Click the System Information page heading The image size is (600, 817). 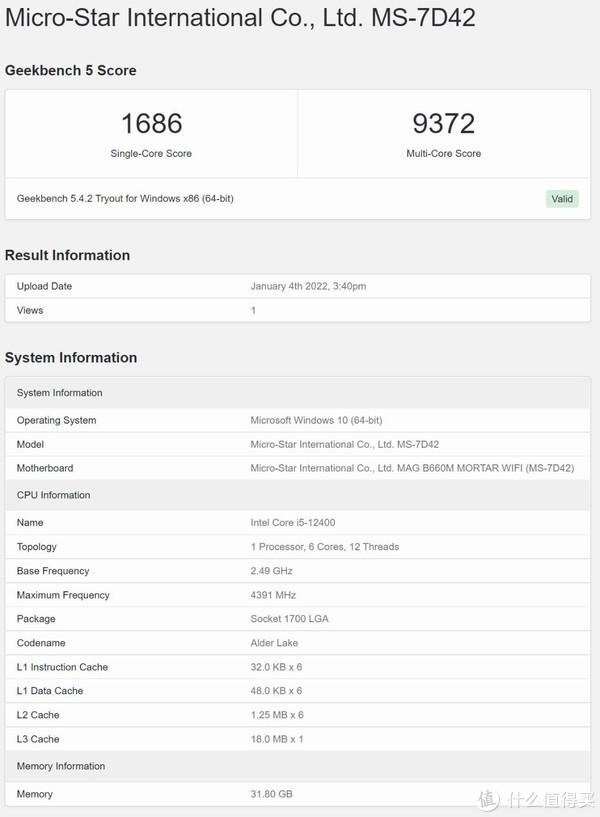[x=71, y=357]
